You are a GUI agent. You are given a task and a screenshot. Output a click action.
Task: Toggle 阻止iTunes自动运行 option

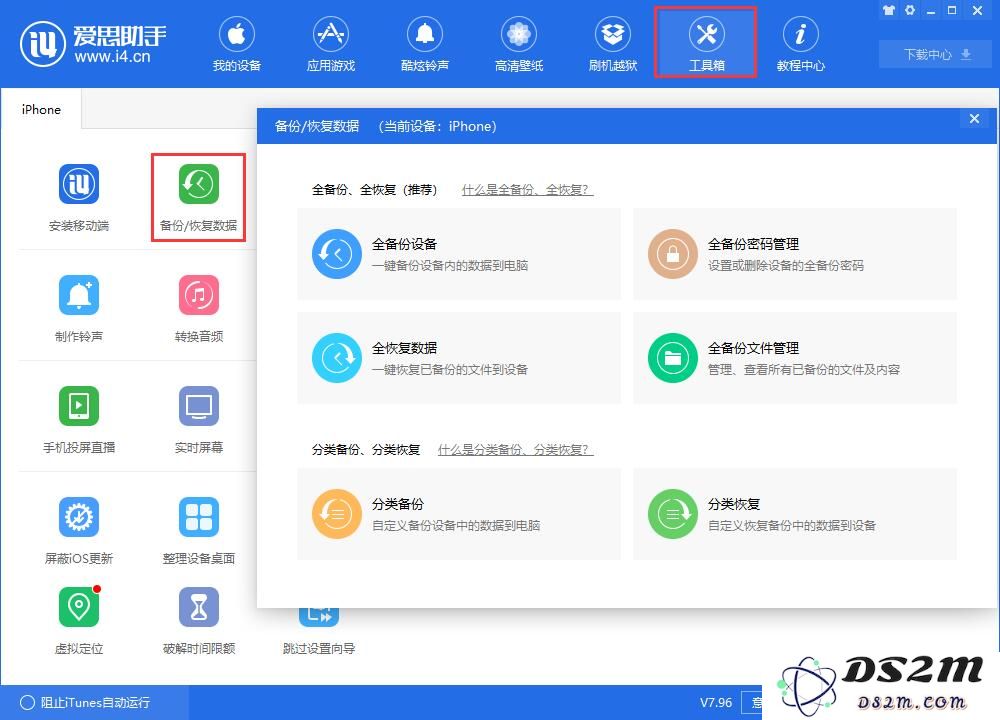point(85,702)
